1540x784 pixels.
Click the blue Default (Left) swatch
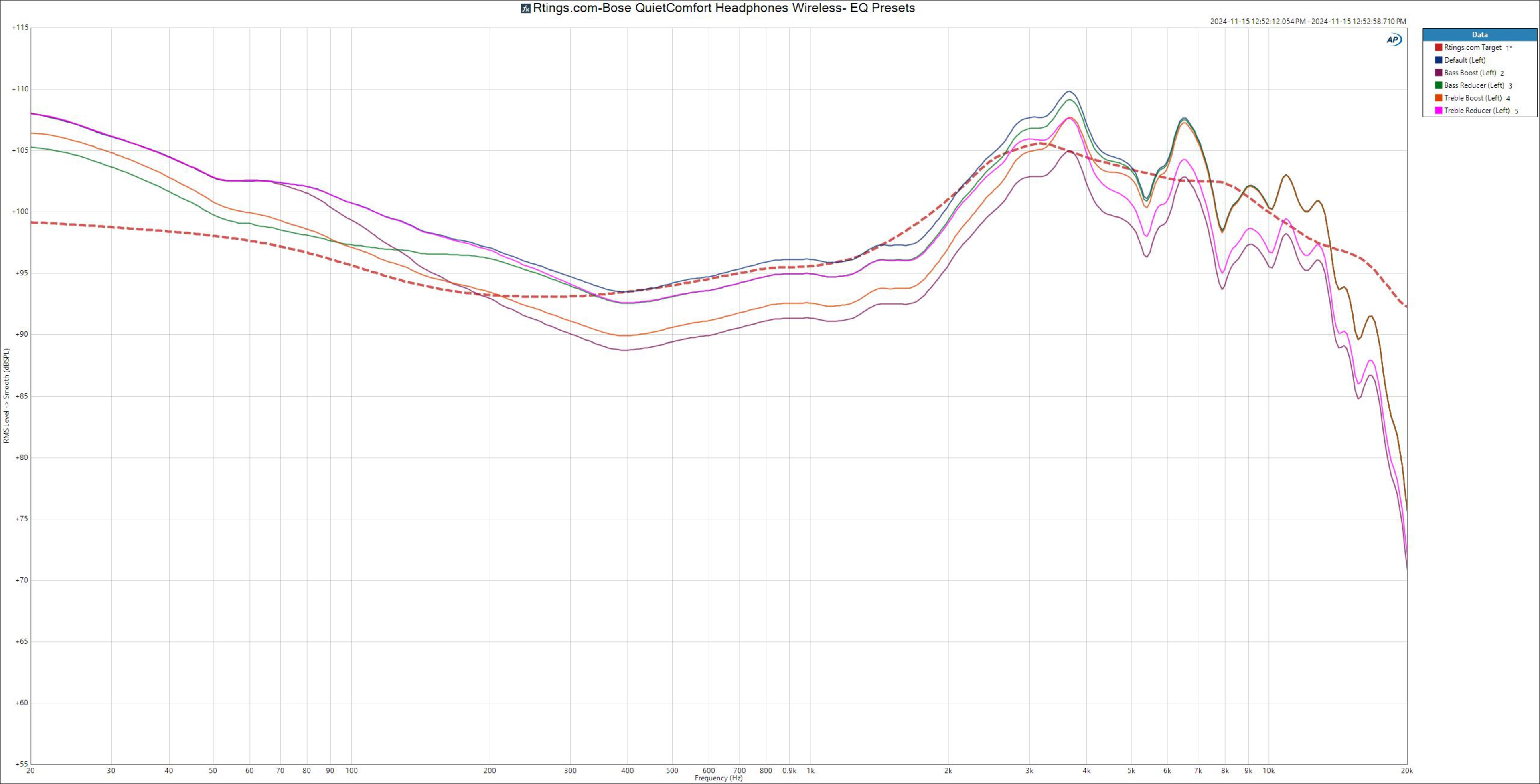[x=1439, y=60]
